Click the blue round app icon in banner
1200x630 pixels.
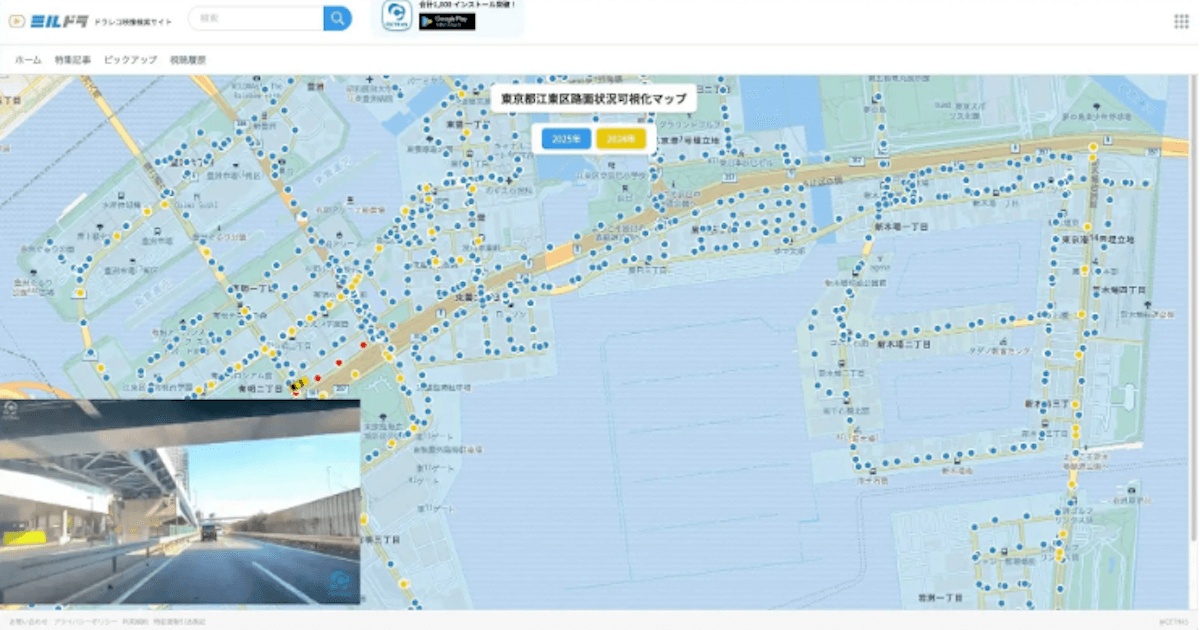click(396, 17)
